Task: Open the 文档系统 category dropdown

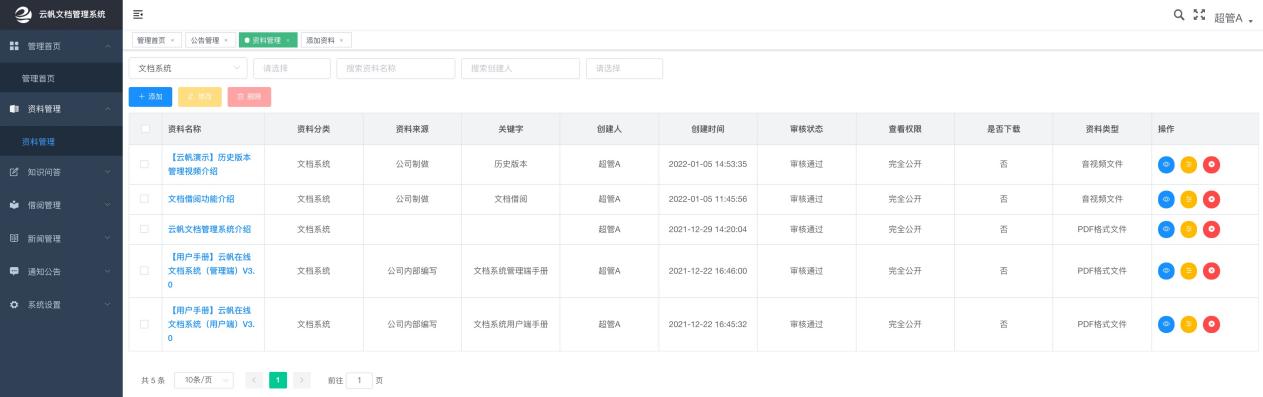Action: (x=188, y=68)
